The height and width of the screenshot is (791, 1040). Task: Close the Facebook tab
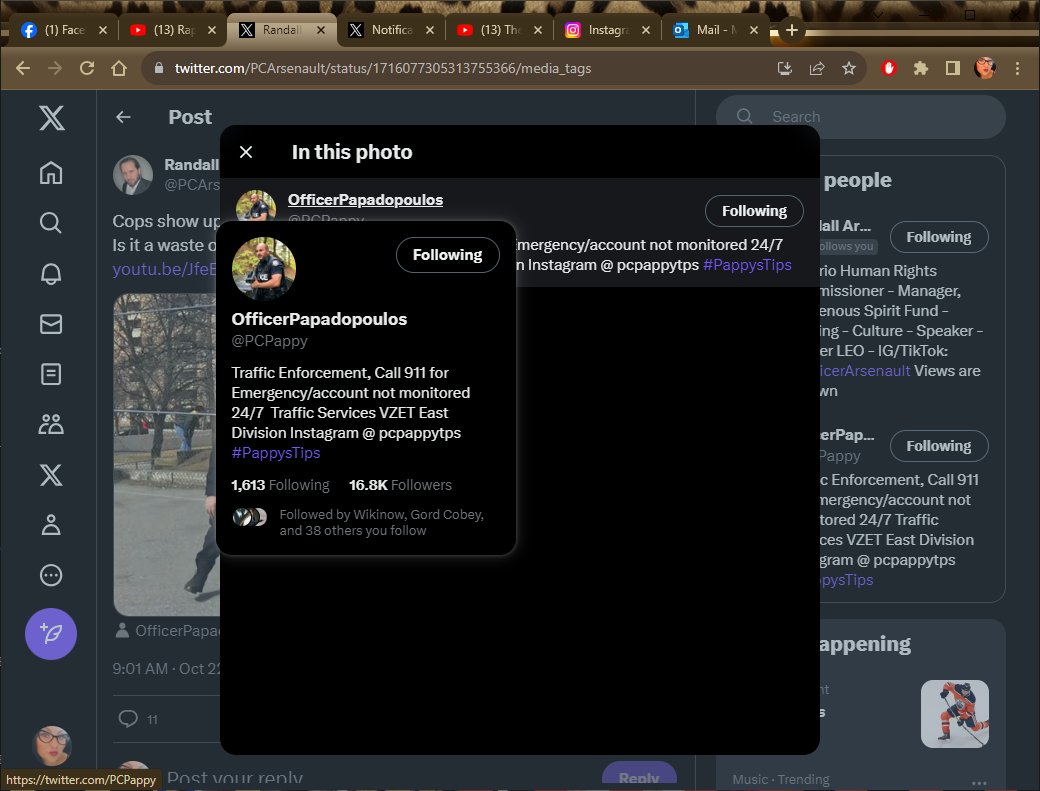click(103, 30)
